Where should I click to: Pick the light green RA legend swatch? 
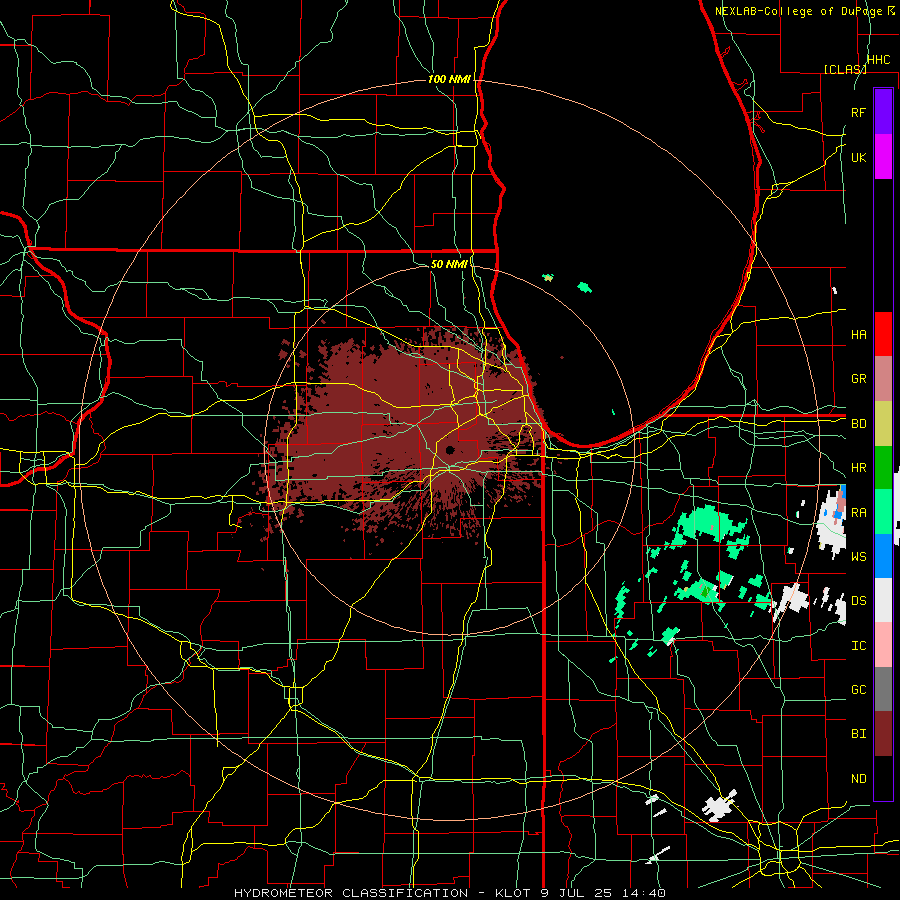[883, 512]
